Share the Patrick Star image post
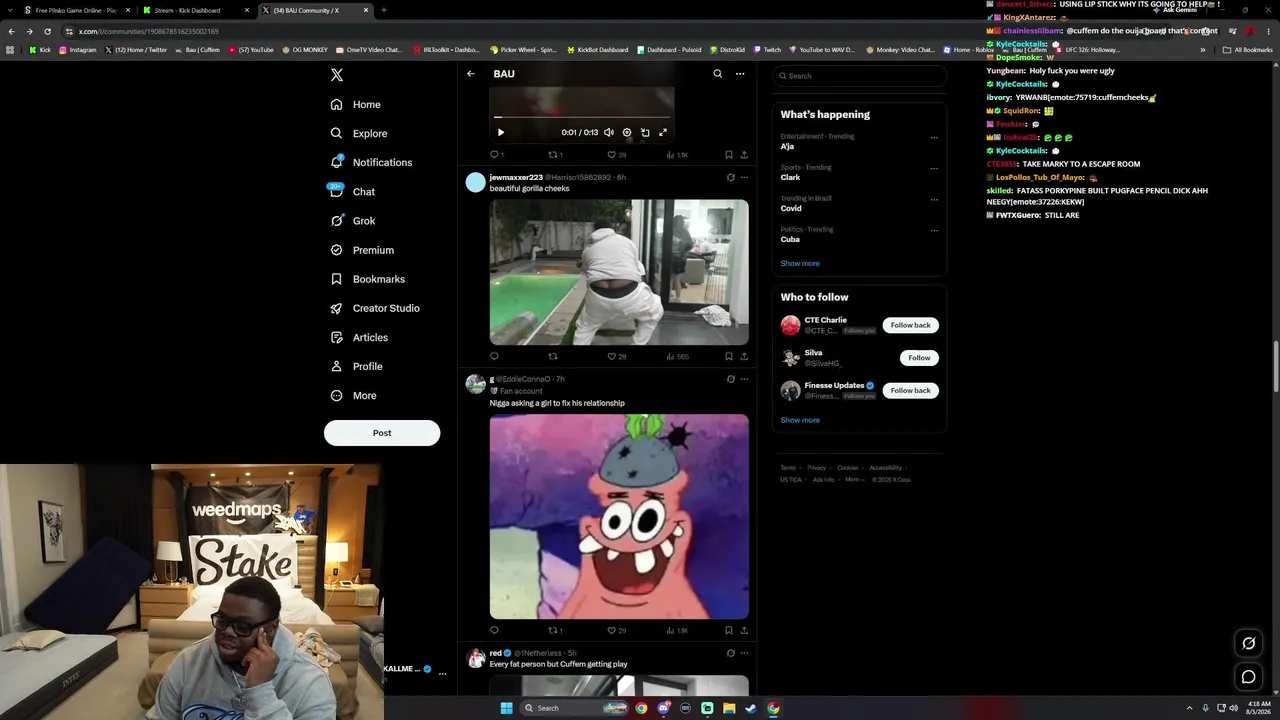The width and height of the screenshot is (1280, 720). [744, 631]
